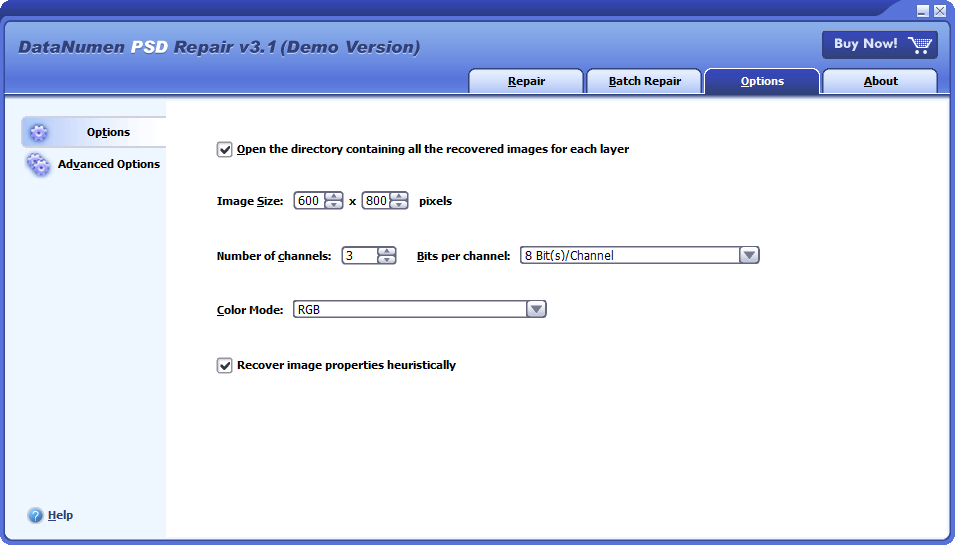Viewport: 955px width, 545px height.
Task: Decrease image width with down arrow
Action: tap(334, 205)
